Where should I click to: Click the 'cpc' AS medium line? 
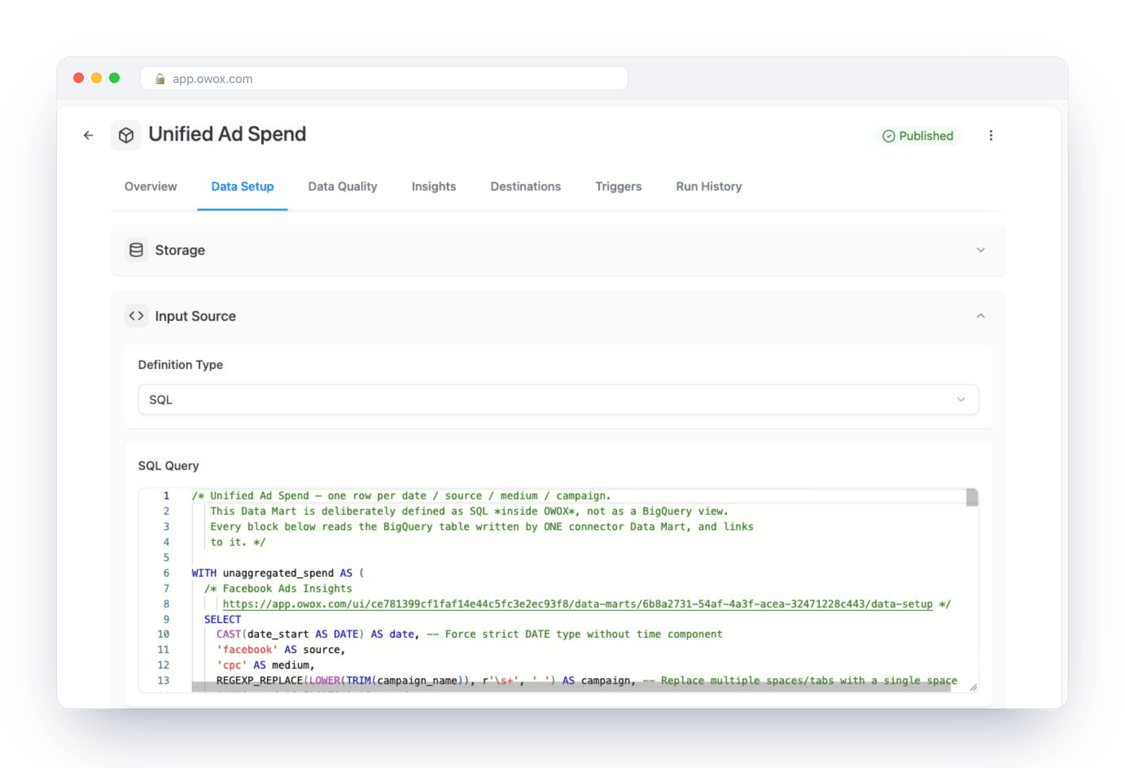(x=265, y=665)
